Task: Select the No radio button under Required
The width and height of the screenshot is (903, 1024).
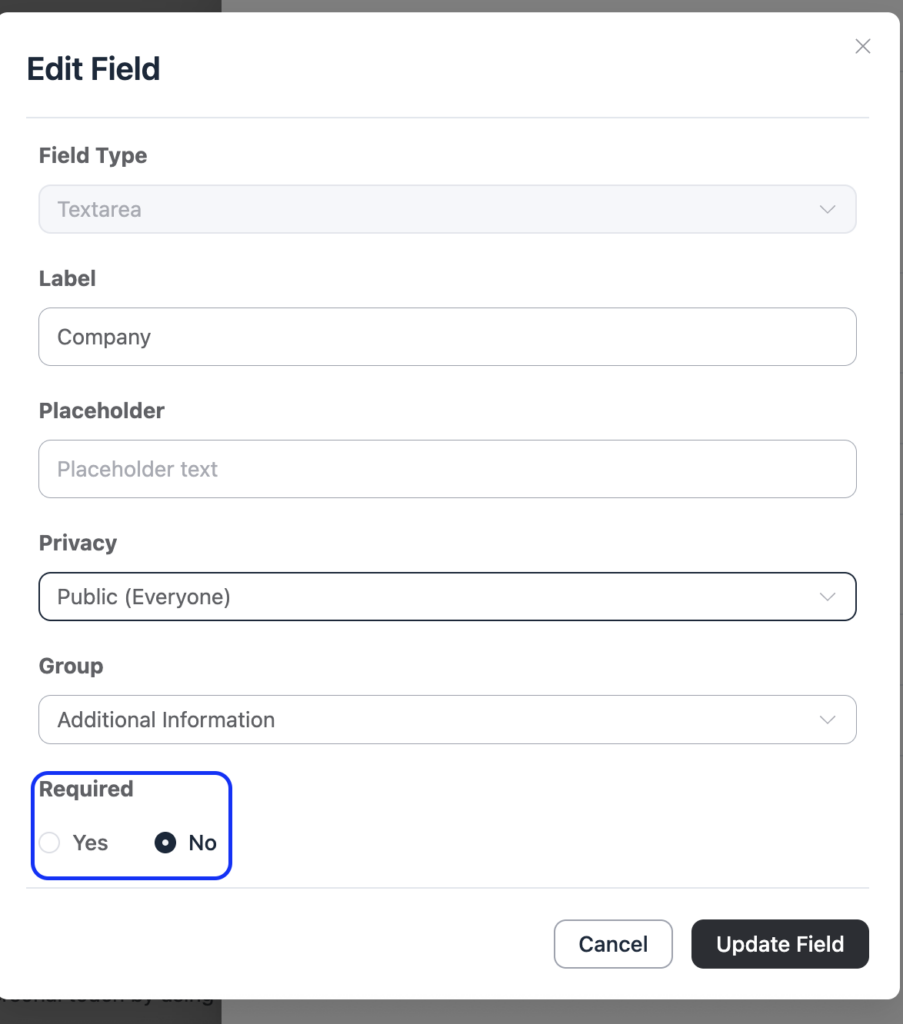Action: [165, 843]
